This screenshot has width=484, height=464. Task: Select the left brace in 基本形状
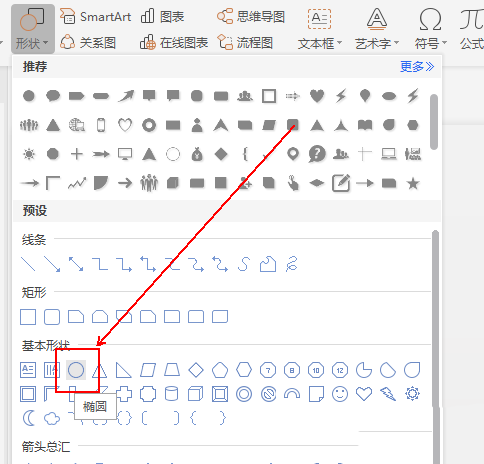[x=193, y=418]
